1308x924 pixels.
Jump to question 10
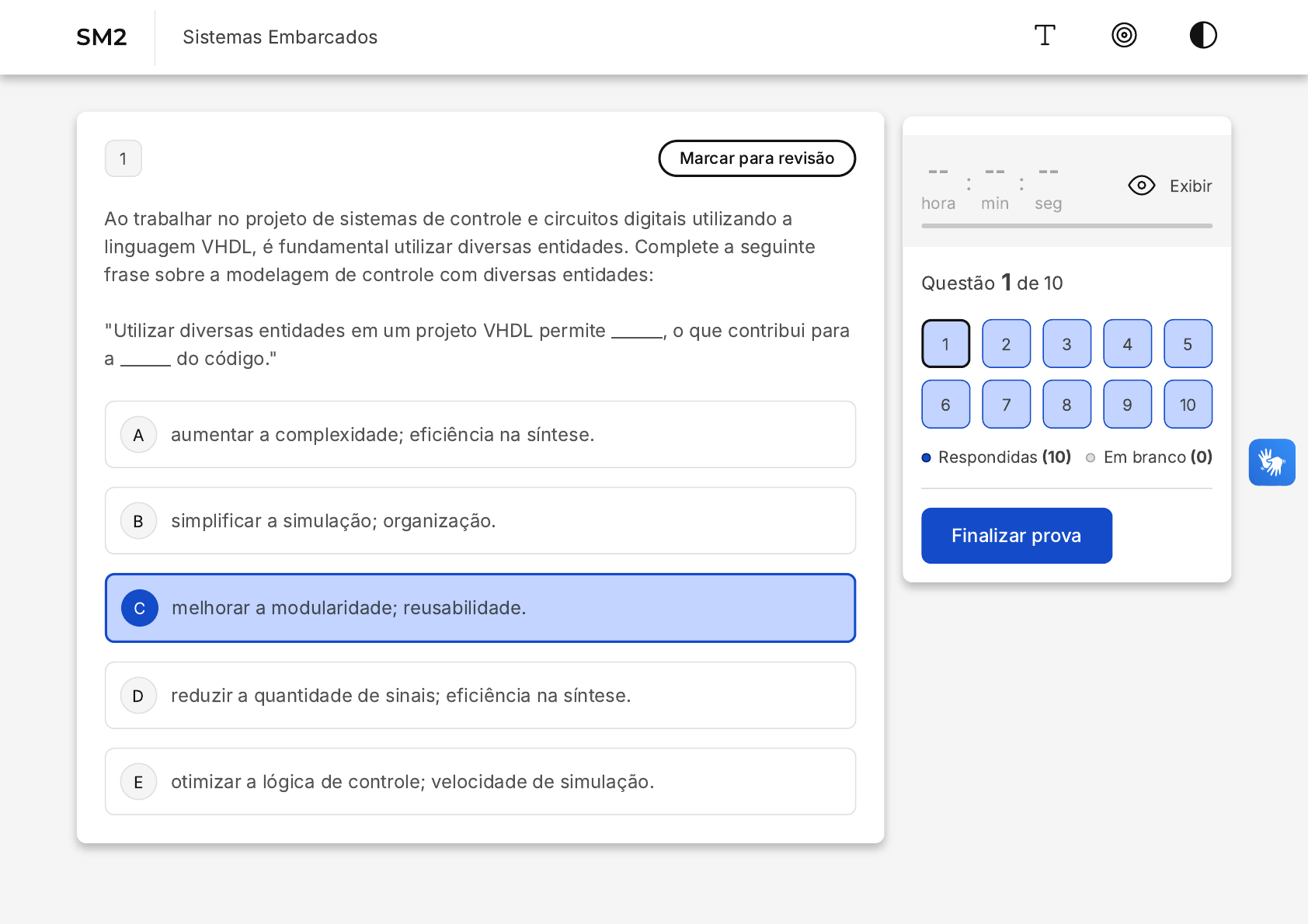pyautogui.click(x=1187, y=405)
